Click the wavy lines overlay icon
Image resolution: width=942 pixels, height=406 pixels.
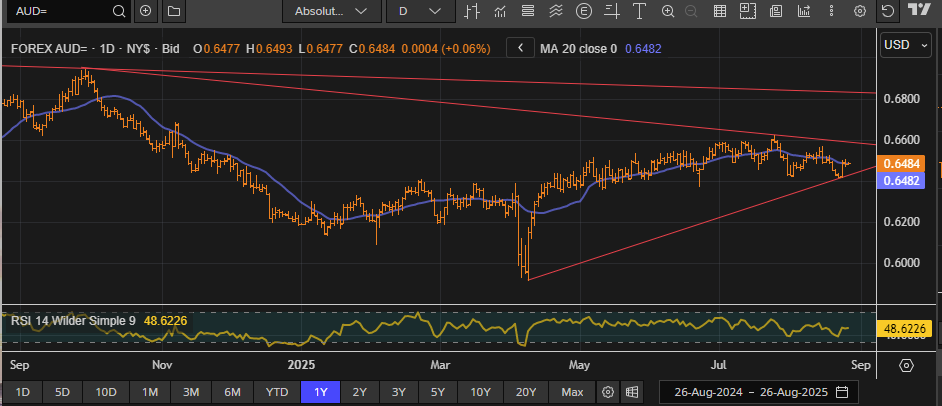(556, 11)
